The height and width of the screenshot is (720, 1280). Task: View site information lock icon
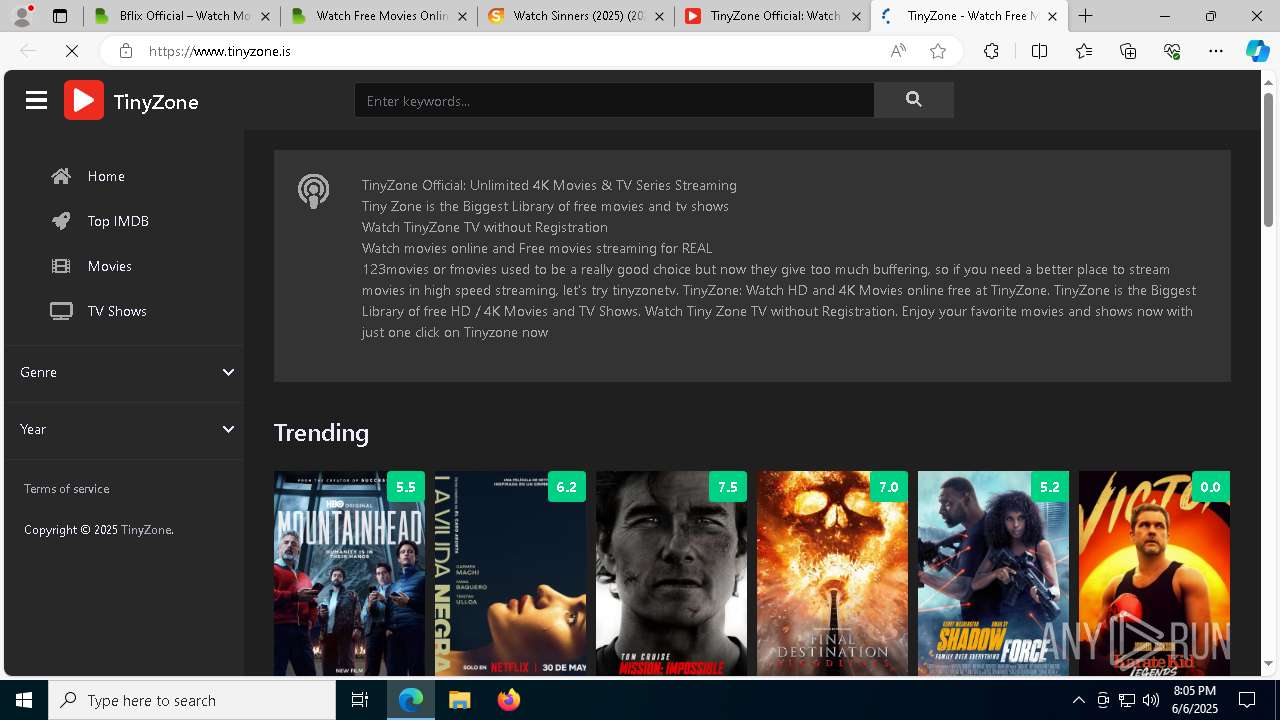click(125, 51)
